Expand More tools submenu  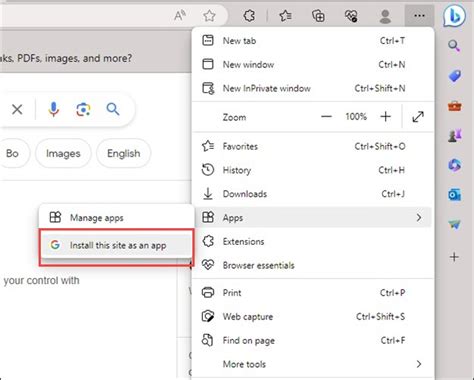pos(313,364)
